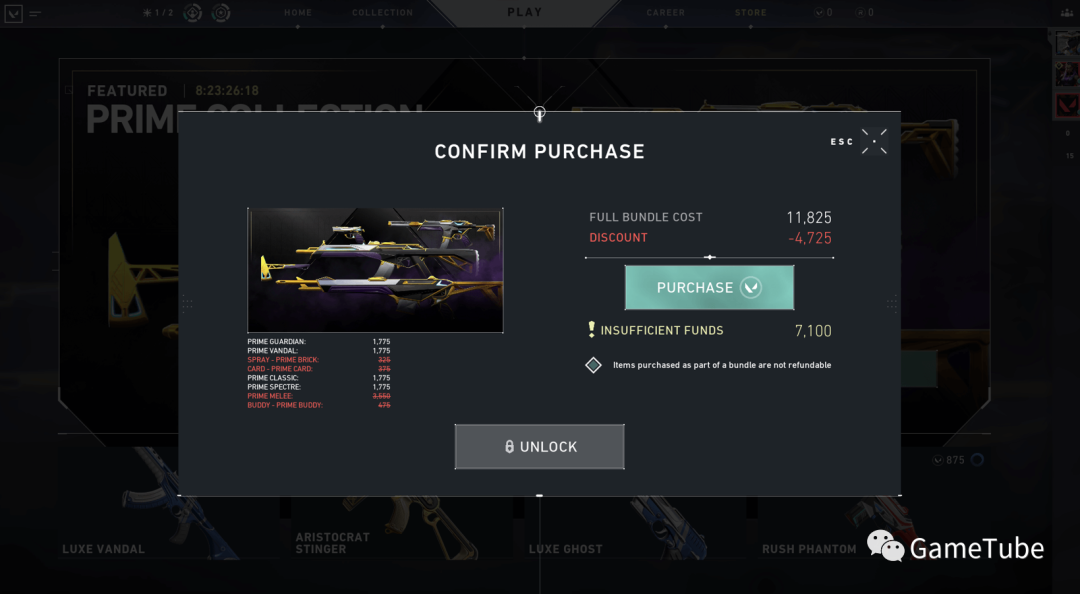
Task: Go to the CAREER tab
Action: [665, 12]
